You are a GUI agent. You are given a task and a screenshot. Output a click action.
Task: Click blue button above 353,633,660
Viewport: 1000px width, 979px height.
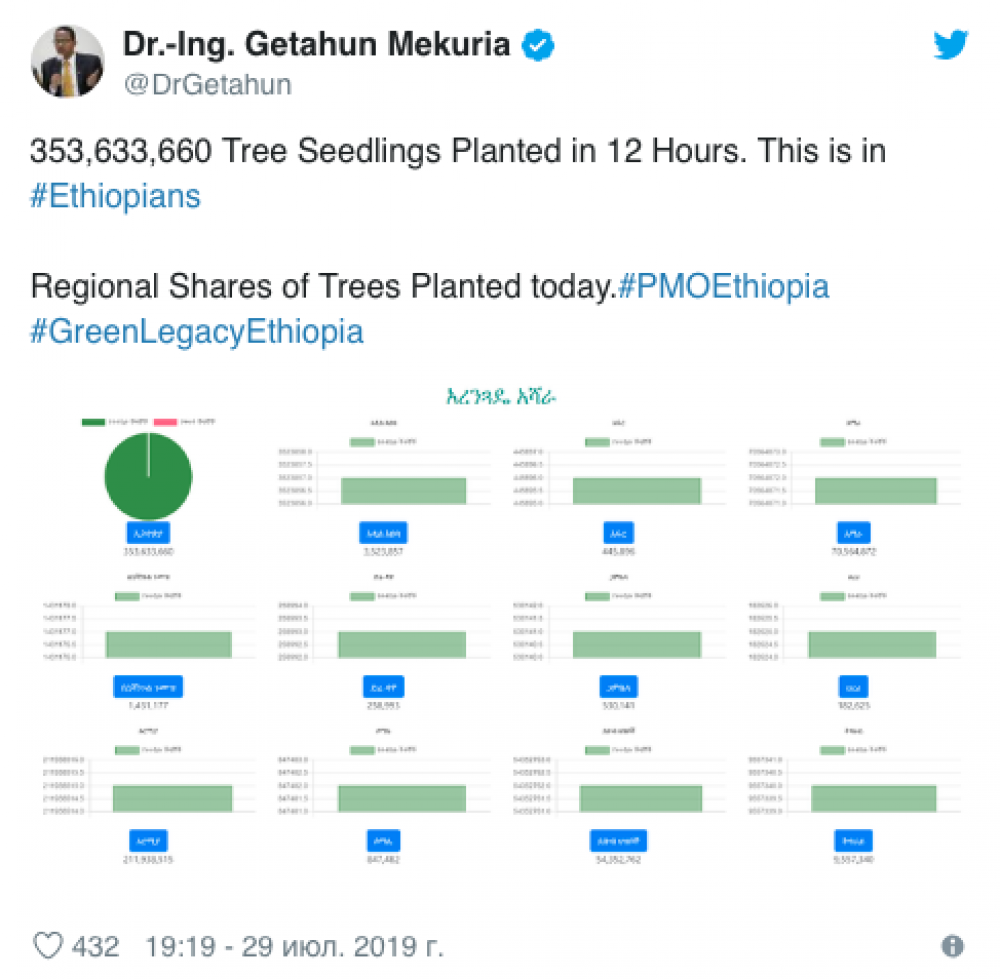(x=148, y=533)
